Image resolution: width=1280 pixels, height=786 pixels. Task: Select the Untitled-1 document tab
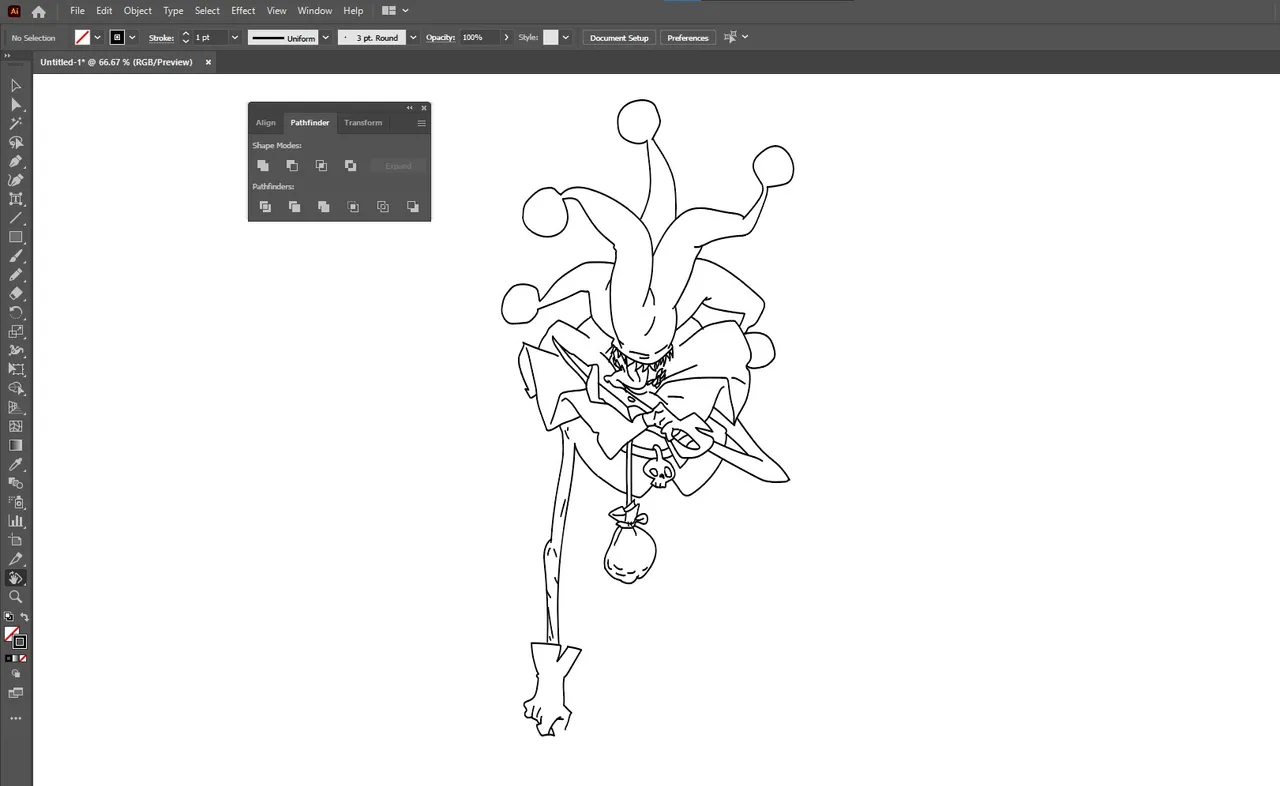[x=116, y=62]
